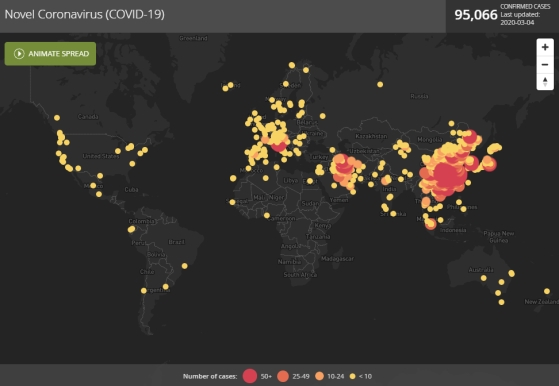The width and height of the screenshot is (559, 386).
Task: Reset map bearing with compass arrow icon
Action: pos(545,82)
